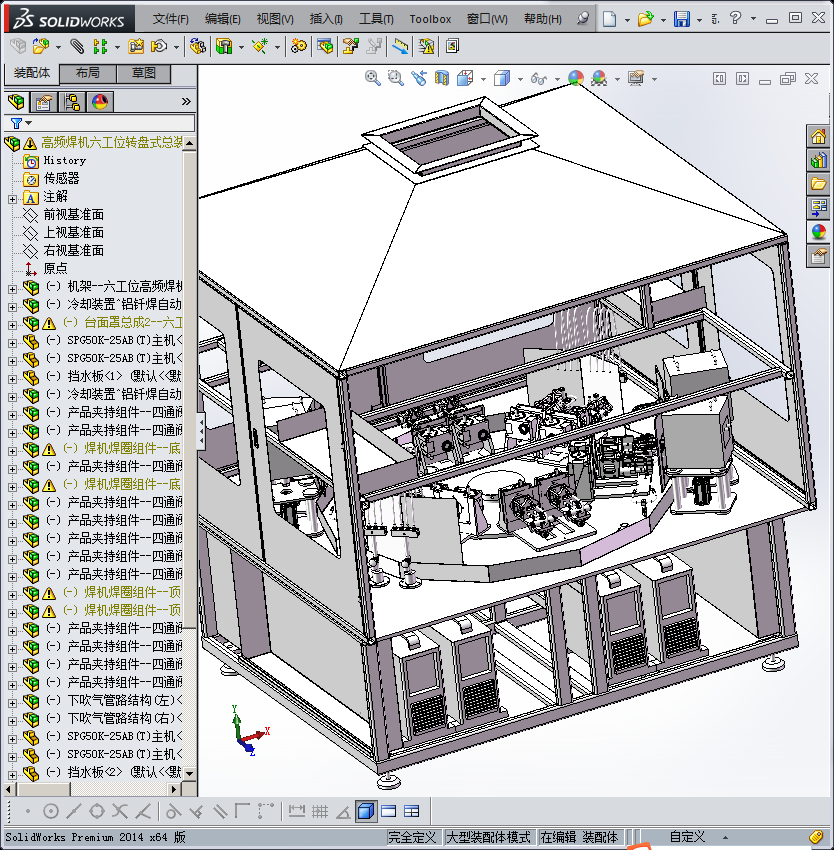Click the Save icon in the title toolbar

pos(682,18)
